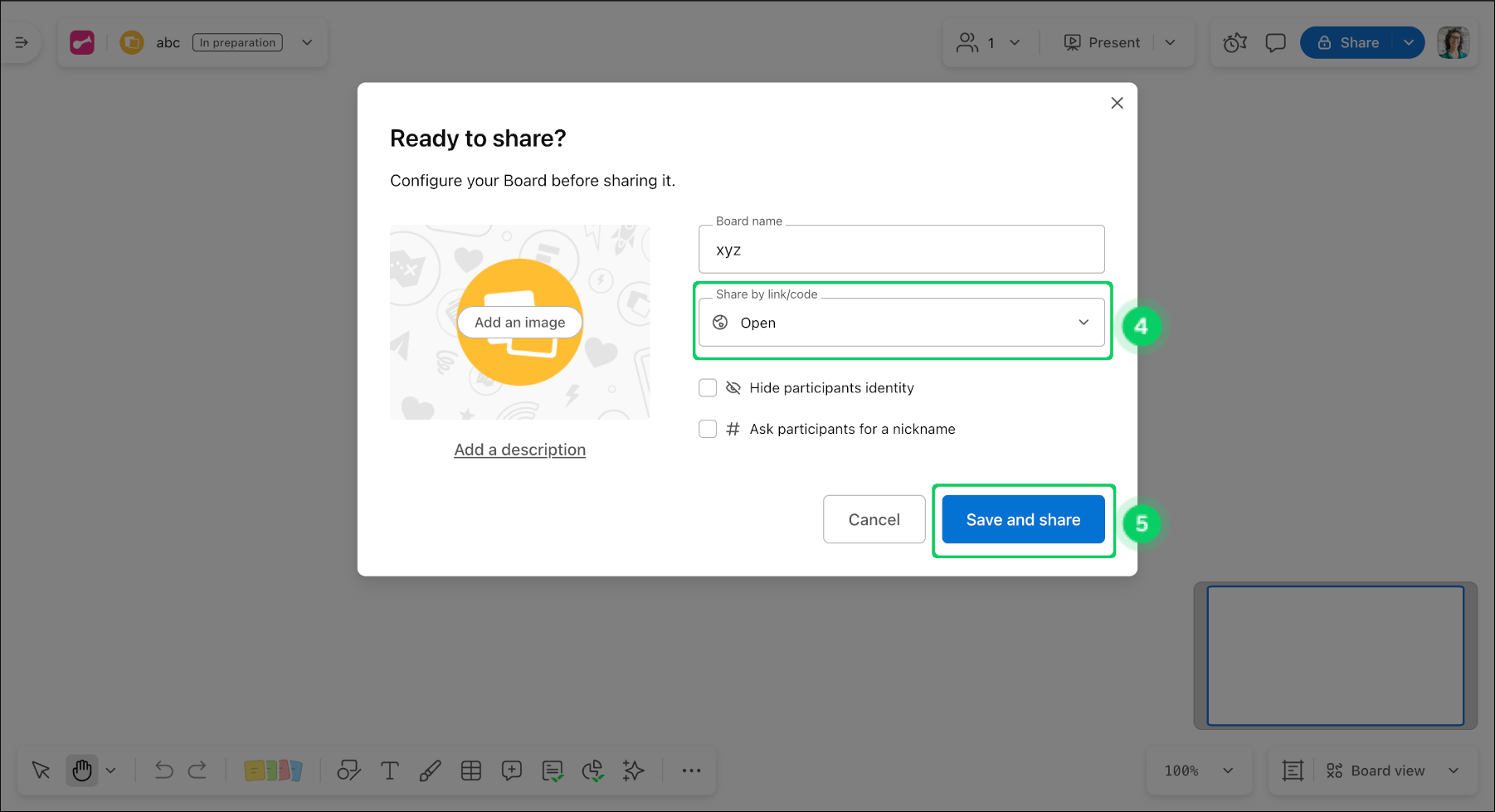Open the comments speech bubble icon
This screenshot has height=812, width=1495.
[x=1275, y=42]
